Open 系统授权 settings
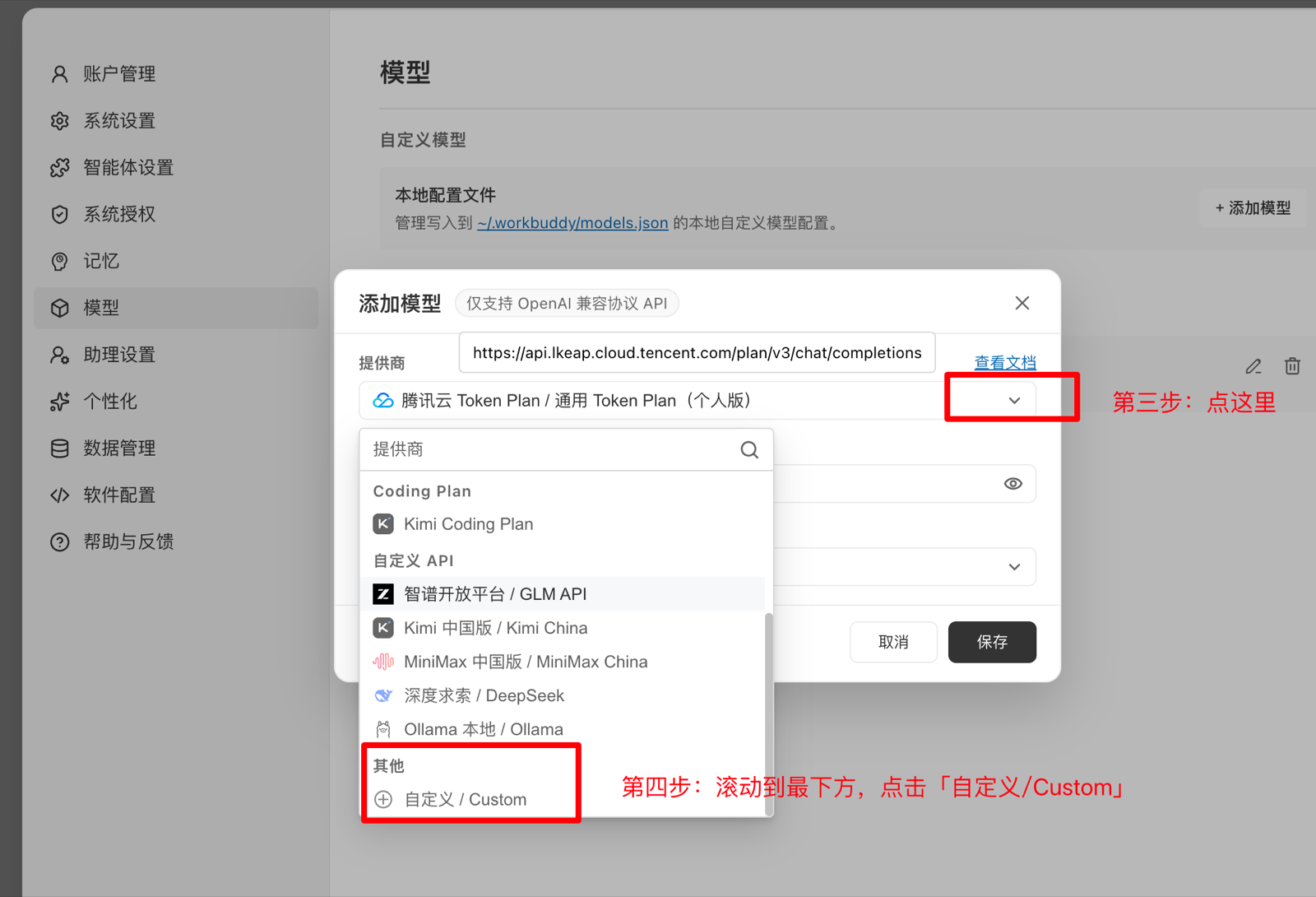Viewport: 1316px width, 897px height. [x=176, y=215]
